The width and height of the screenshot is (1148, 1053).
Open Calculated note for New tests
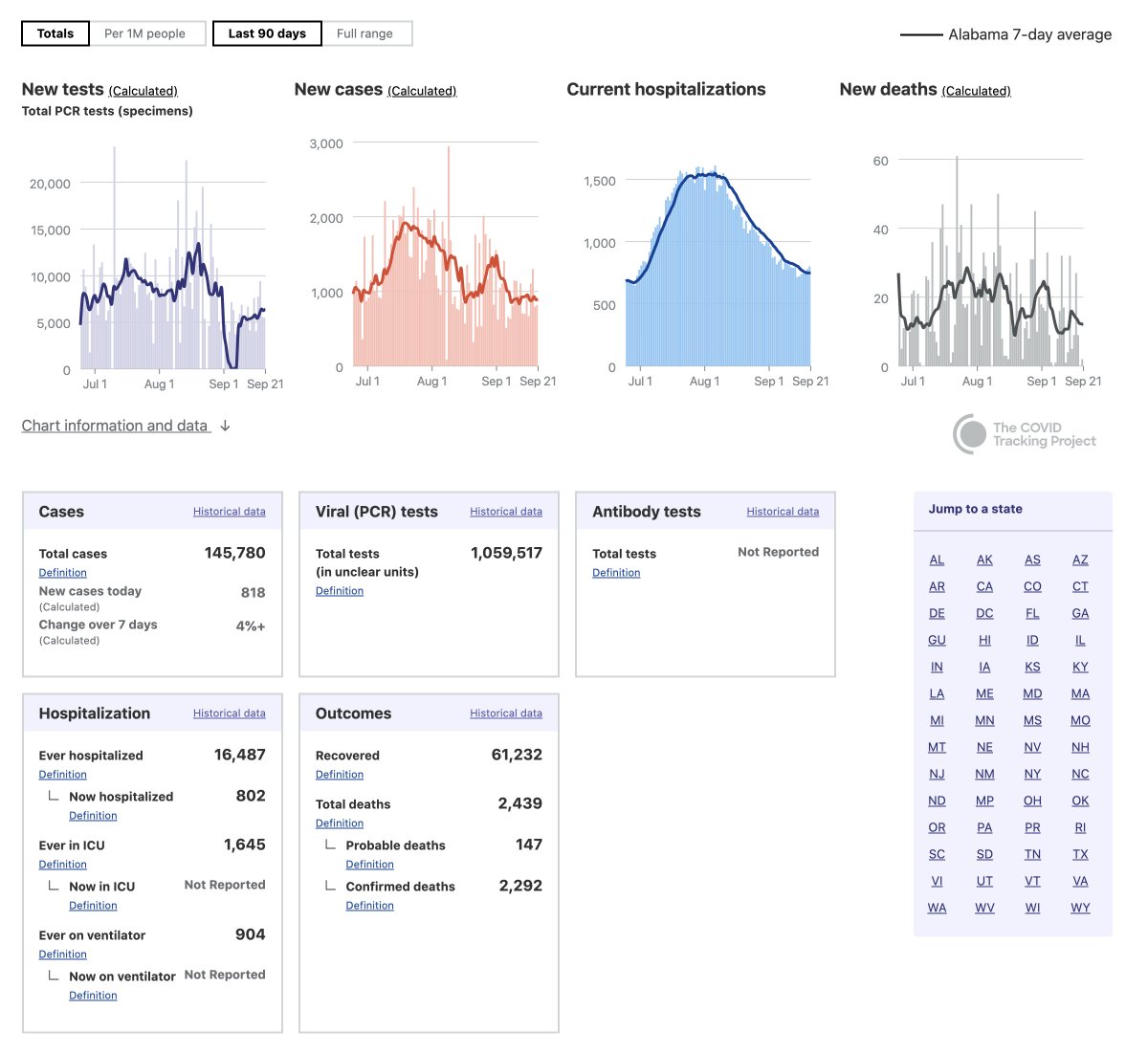click(143, 91)
